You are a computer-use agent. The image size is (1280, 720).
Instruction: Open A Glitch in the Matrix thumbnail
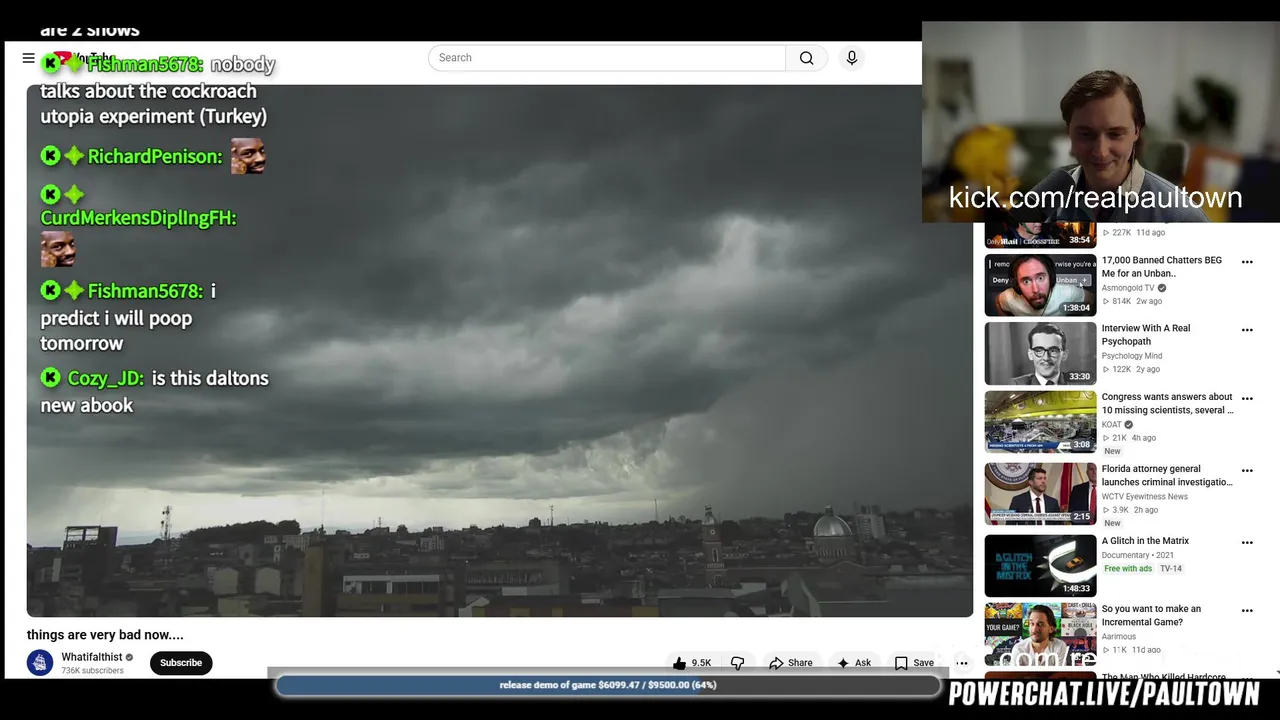tap(1040, 566)
